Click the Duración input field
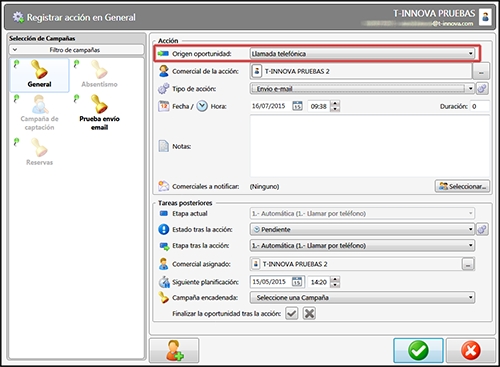500x367 pixels. coord(480,106)
